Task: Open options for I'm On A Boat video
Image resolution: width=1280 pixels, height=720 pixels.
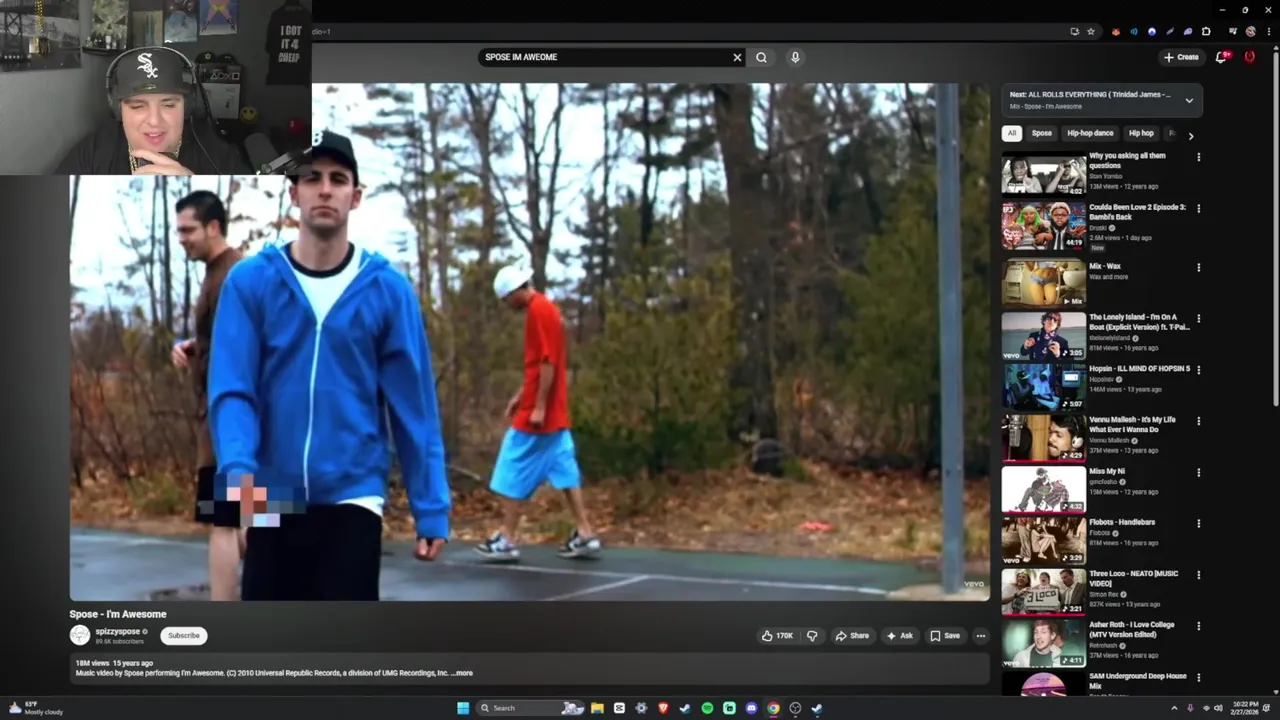Action: (x=1198, y=319)
